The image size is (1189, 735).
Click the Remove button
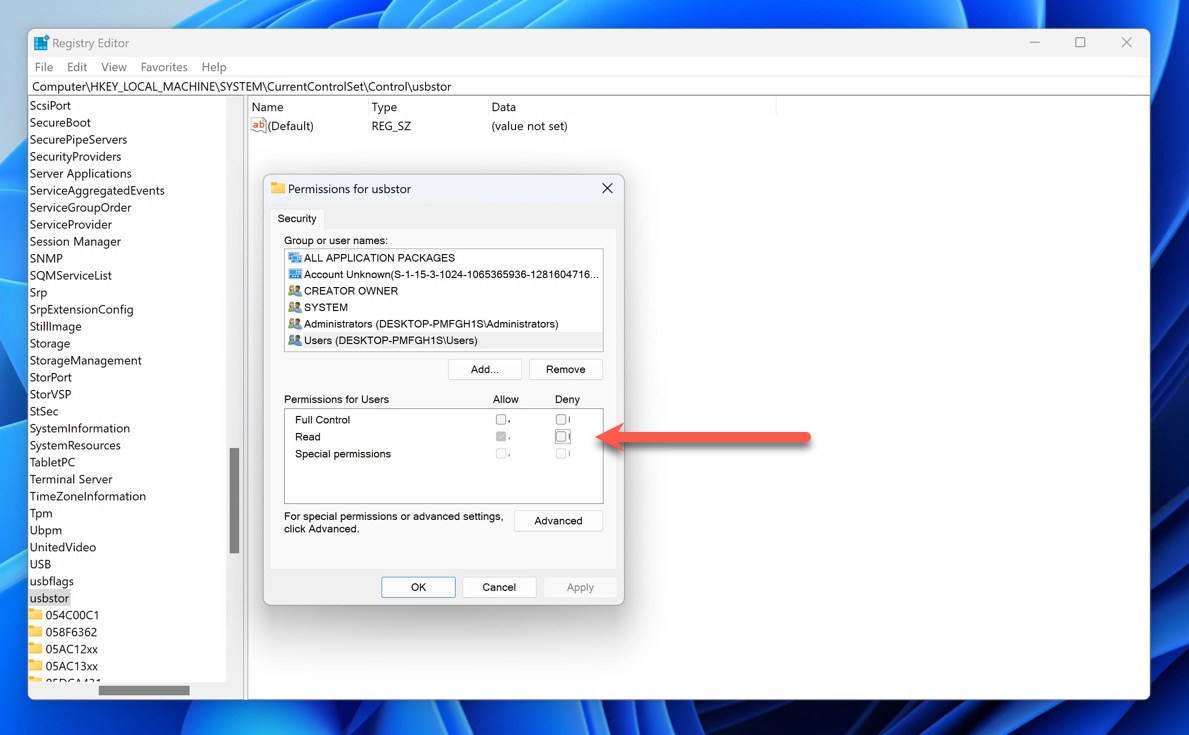pos(566,369)
